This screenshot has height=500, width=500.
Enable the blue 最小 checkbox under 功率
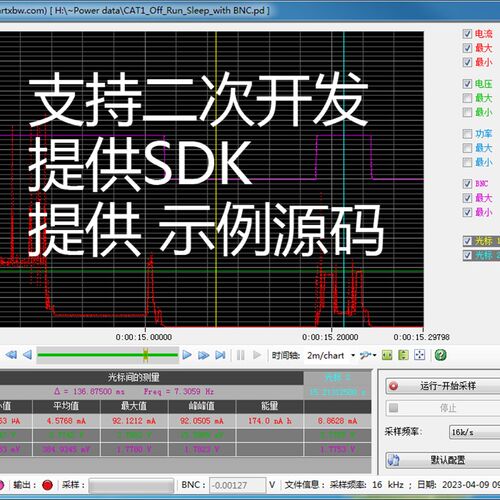tap(467, 162)
